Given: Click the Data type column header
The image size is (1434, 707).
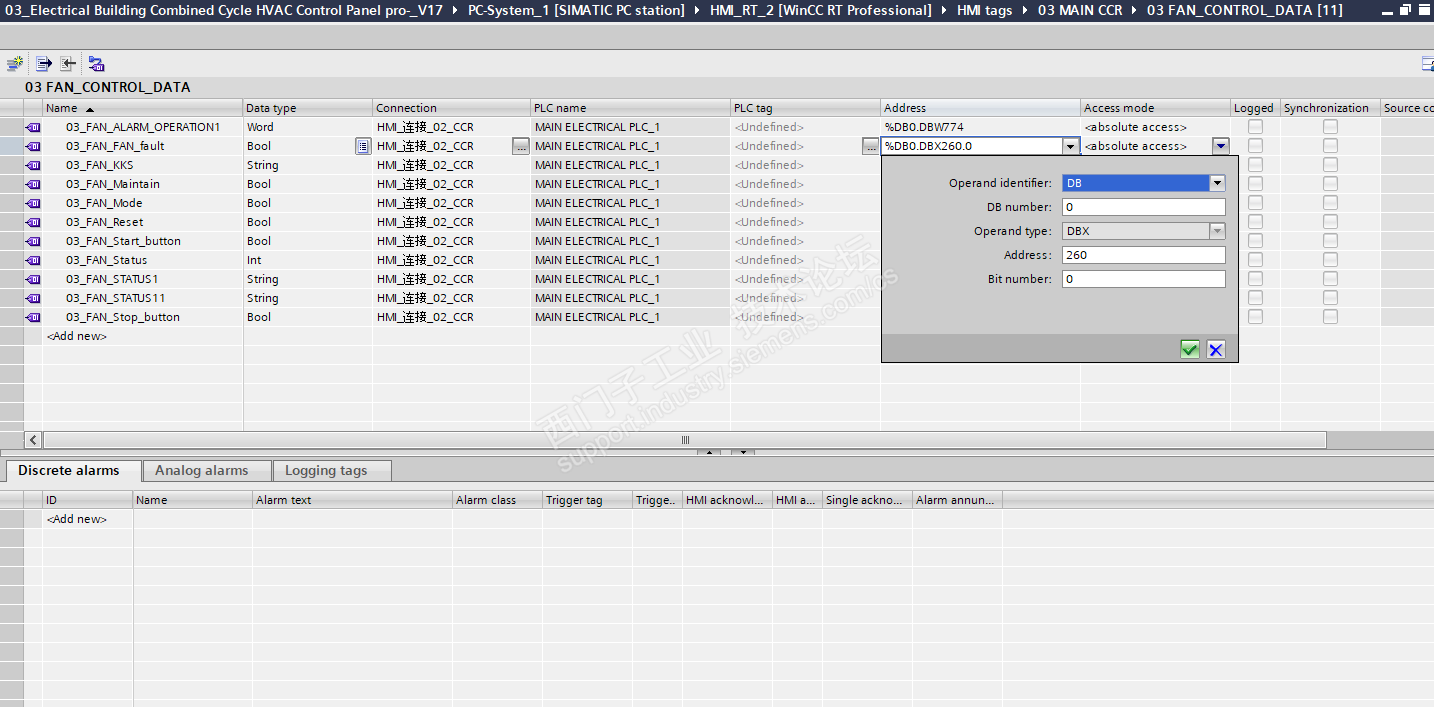Looking at the screenshot, I should tap(308, 108).
